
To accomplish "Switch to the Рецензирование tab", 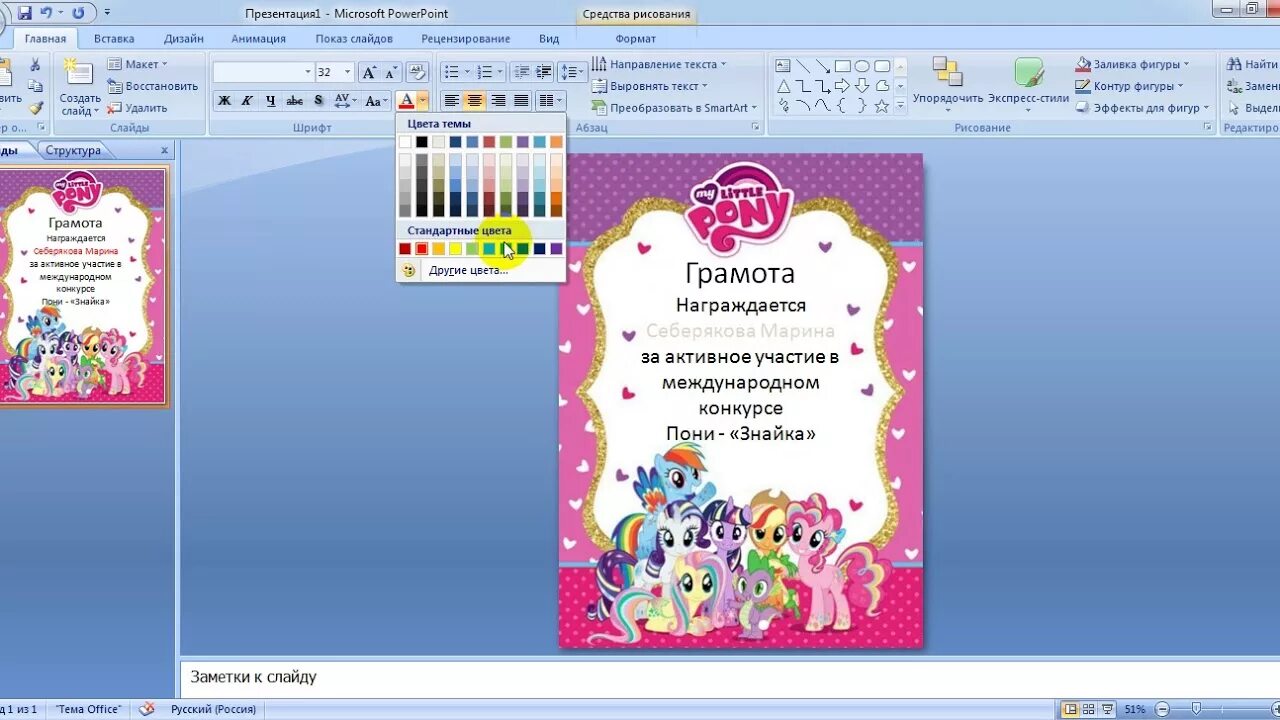I will coord(466,39).
